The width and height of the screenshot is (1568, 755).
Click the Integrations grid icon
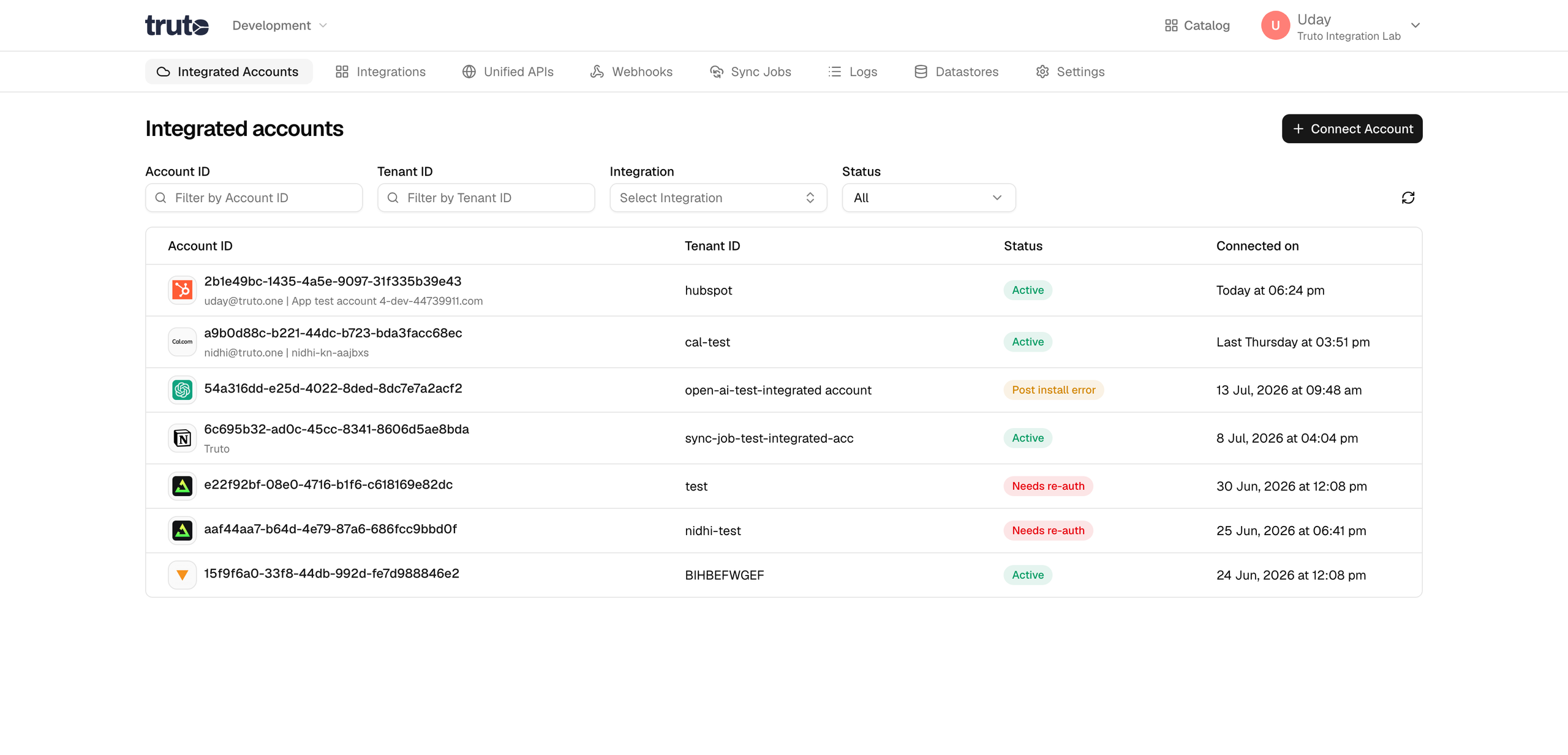click(342, 72)
